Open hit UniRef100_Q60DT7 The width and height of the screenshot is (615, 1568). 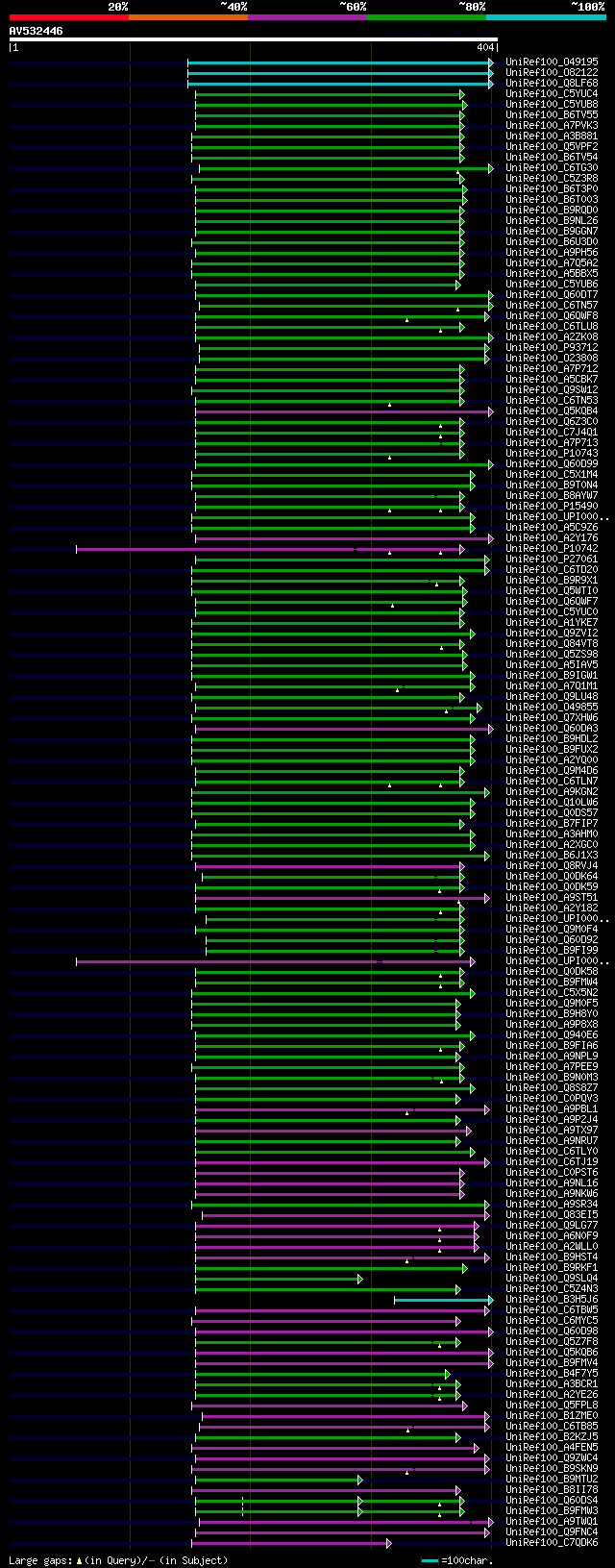point(552,295)
